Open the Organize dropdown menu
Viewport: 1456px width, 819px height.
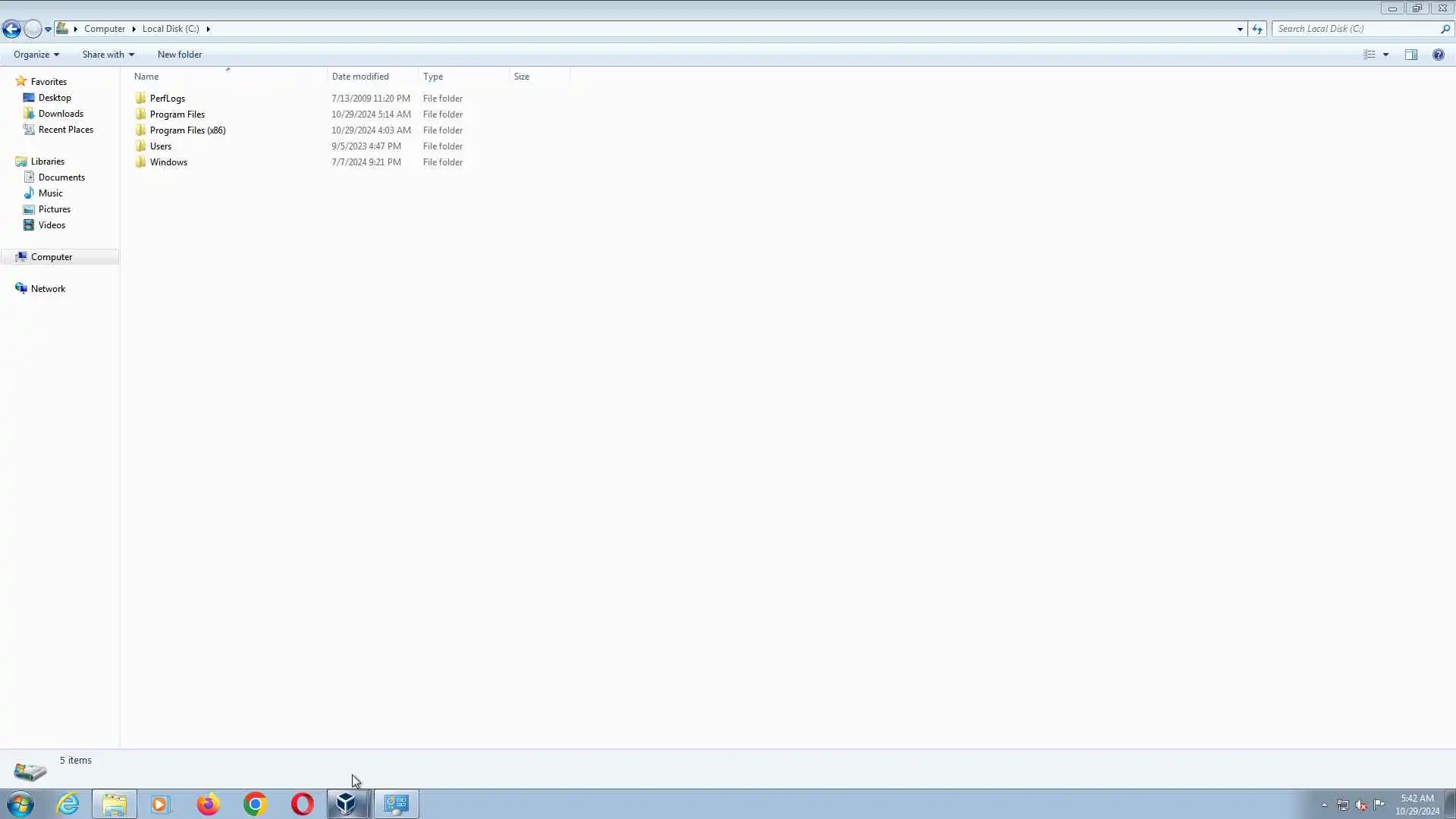click(36, 55)
